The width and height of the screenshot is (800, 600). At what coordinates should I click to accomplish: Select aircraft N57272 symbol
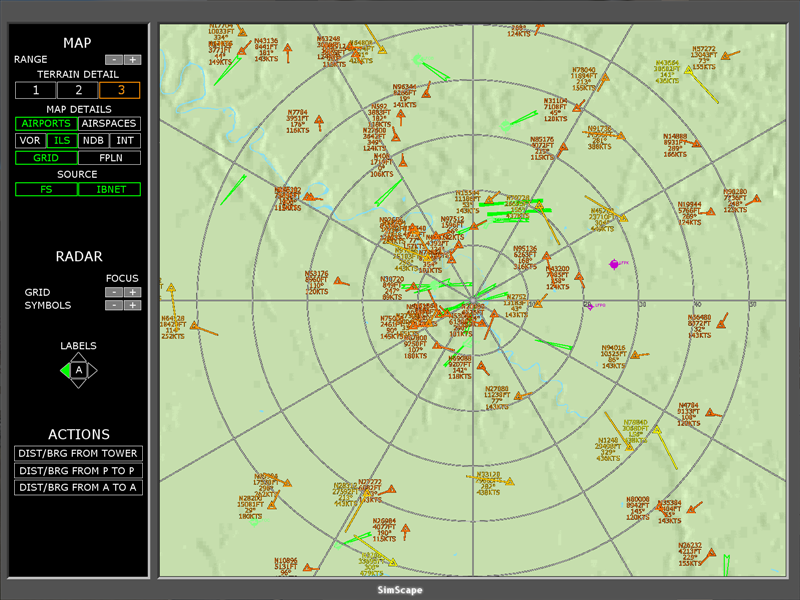point(726,56)
